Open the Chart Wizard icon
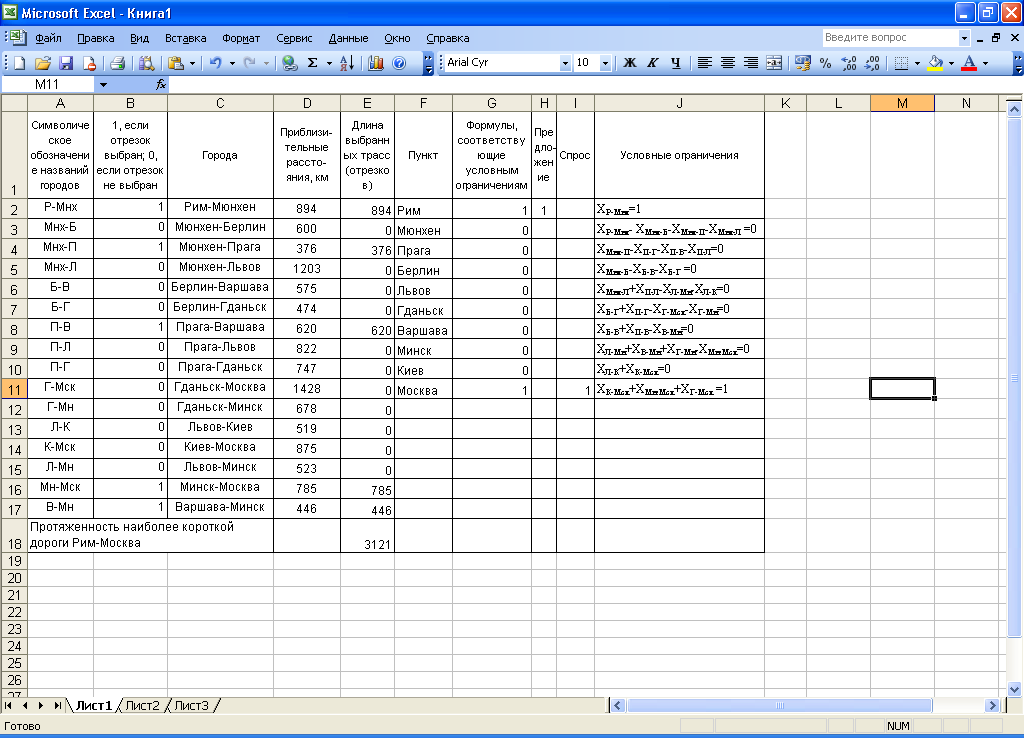This screenshot has width=1024, height=738. click(376, 62)
